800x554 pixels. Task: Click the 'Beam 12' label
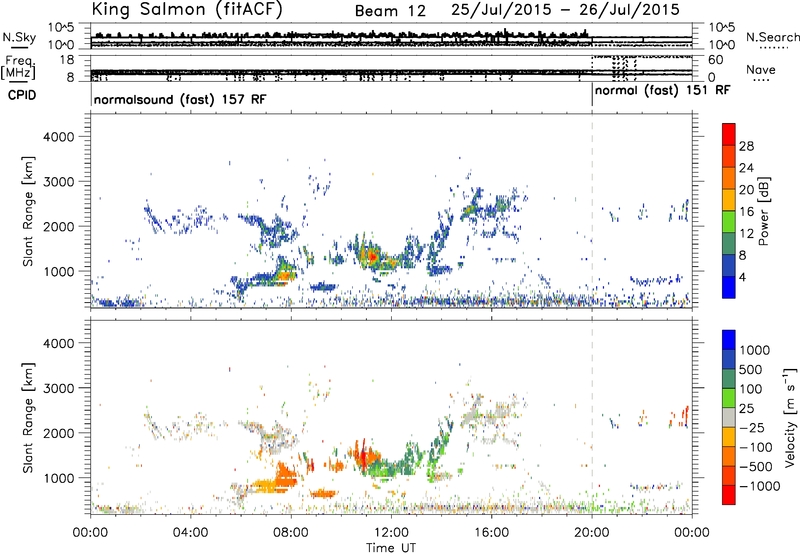click(x=390, y=11)
